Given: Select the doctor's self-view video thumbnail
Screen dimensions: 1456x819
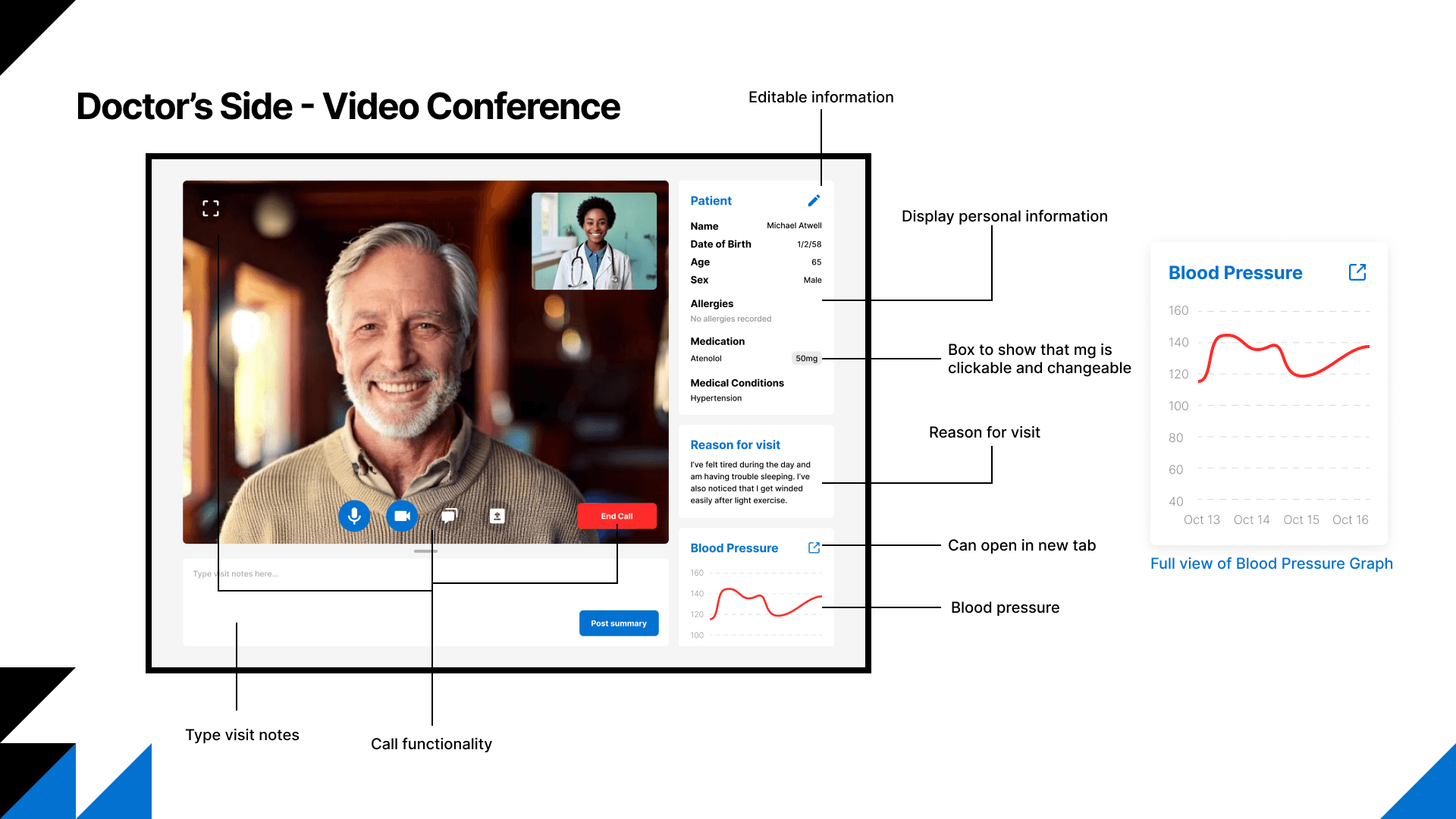Looking at the screenshot, I should click(x=594, y=241).
